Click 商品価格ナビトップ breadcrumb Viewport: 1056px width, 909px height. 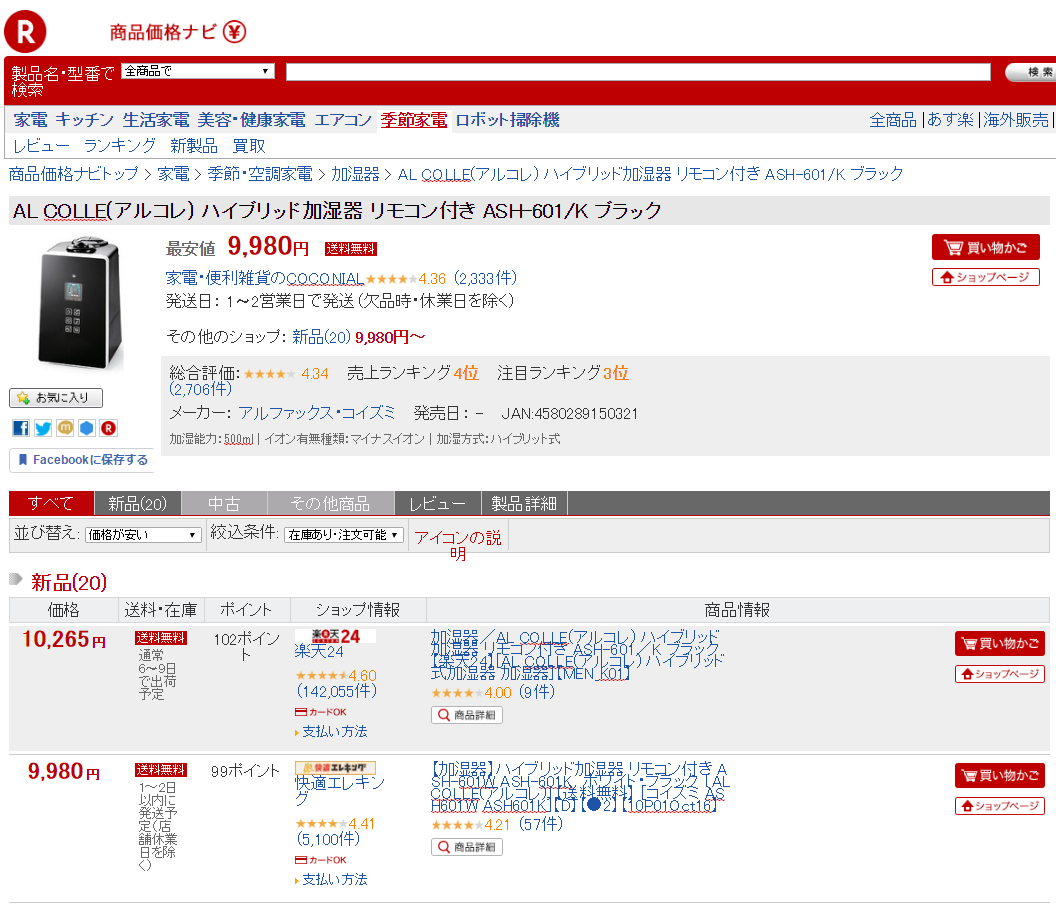pos(73,174)
